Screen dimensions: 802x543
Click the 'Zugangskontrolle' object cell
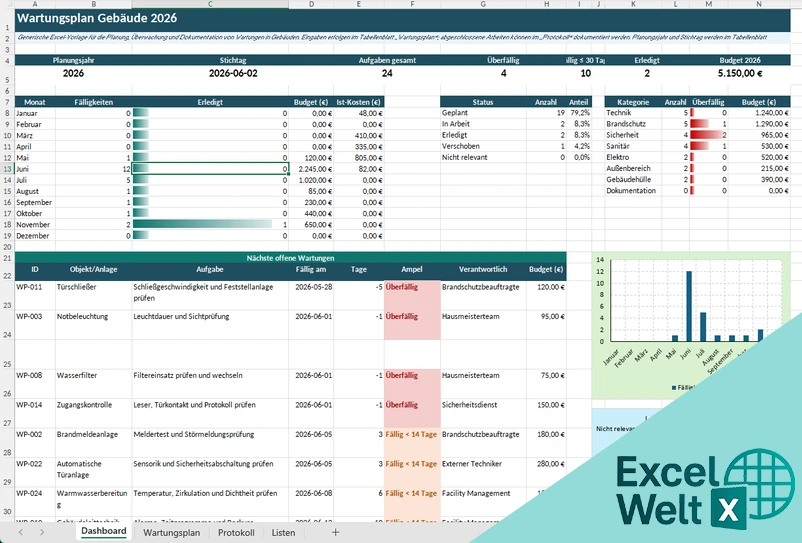[94, 413]
